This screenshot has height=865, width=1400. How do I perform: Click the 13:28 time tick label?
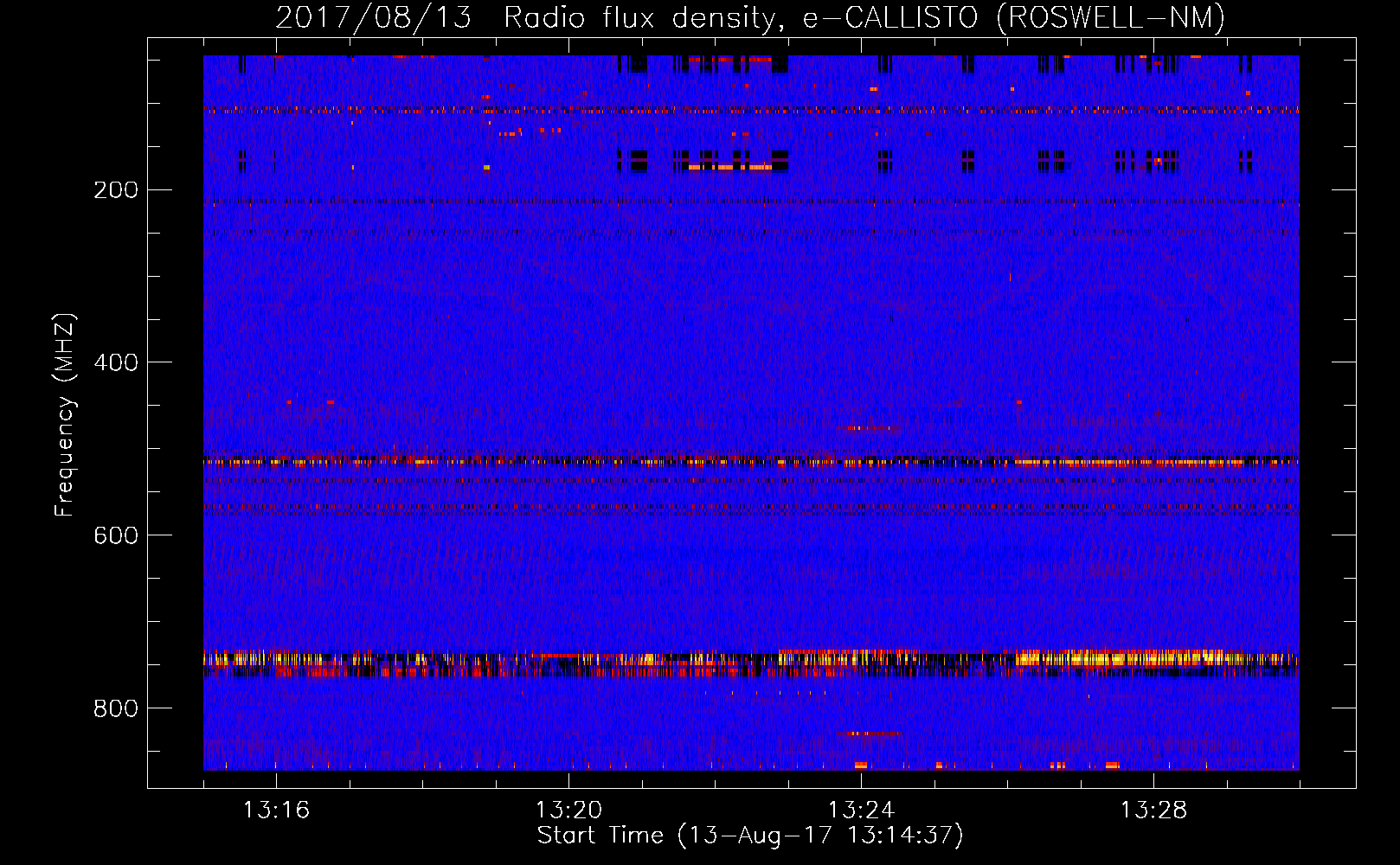point(1153,810)
